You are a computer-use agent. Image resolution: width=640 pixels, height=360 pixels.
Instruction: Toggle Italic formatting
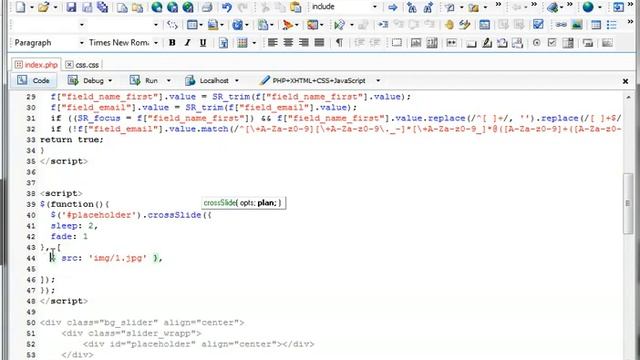tap(187, 42)
